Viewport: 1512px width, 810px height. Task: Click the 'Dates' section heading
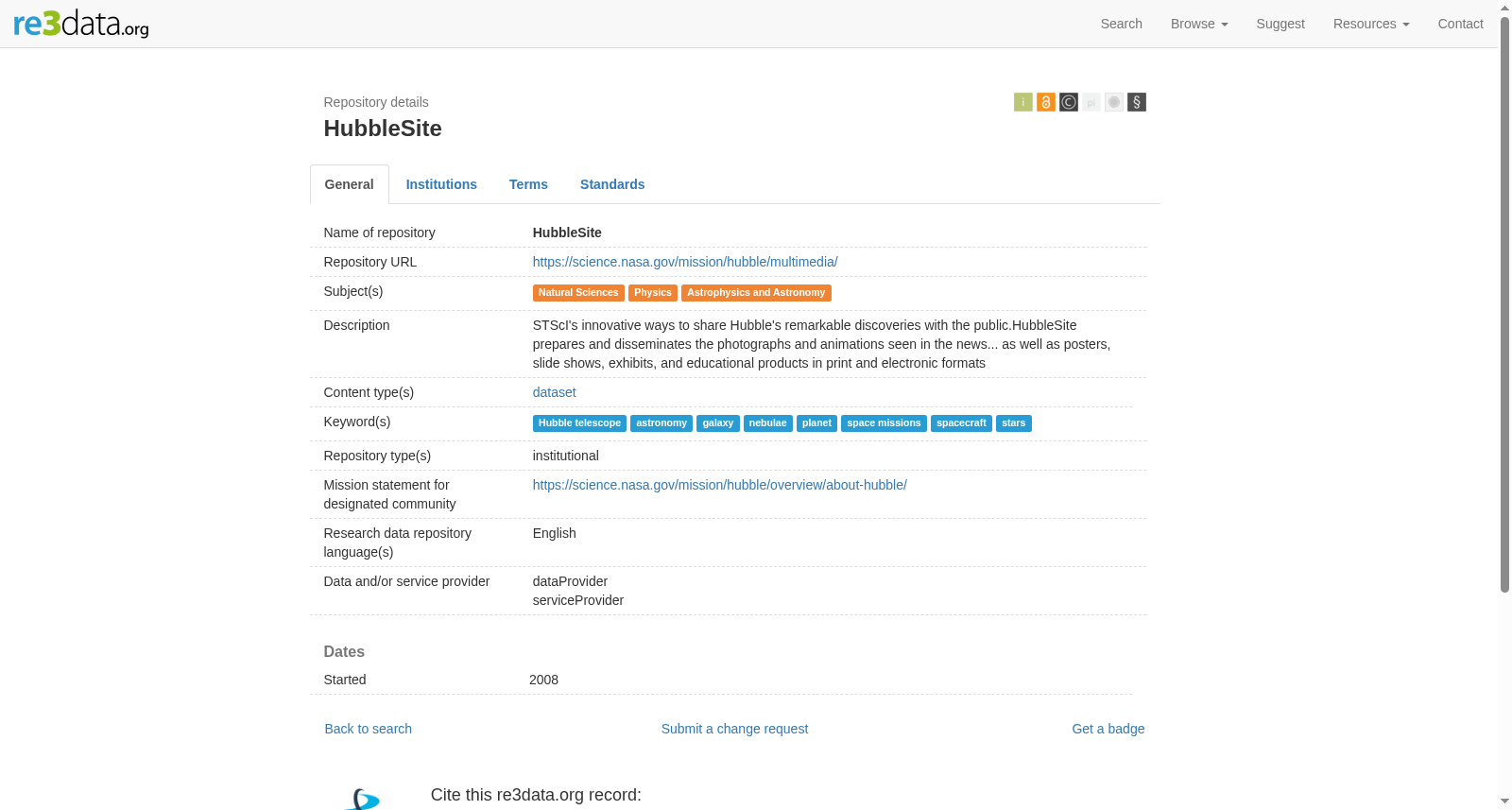coord(344,651)
